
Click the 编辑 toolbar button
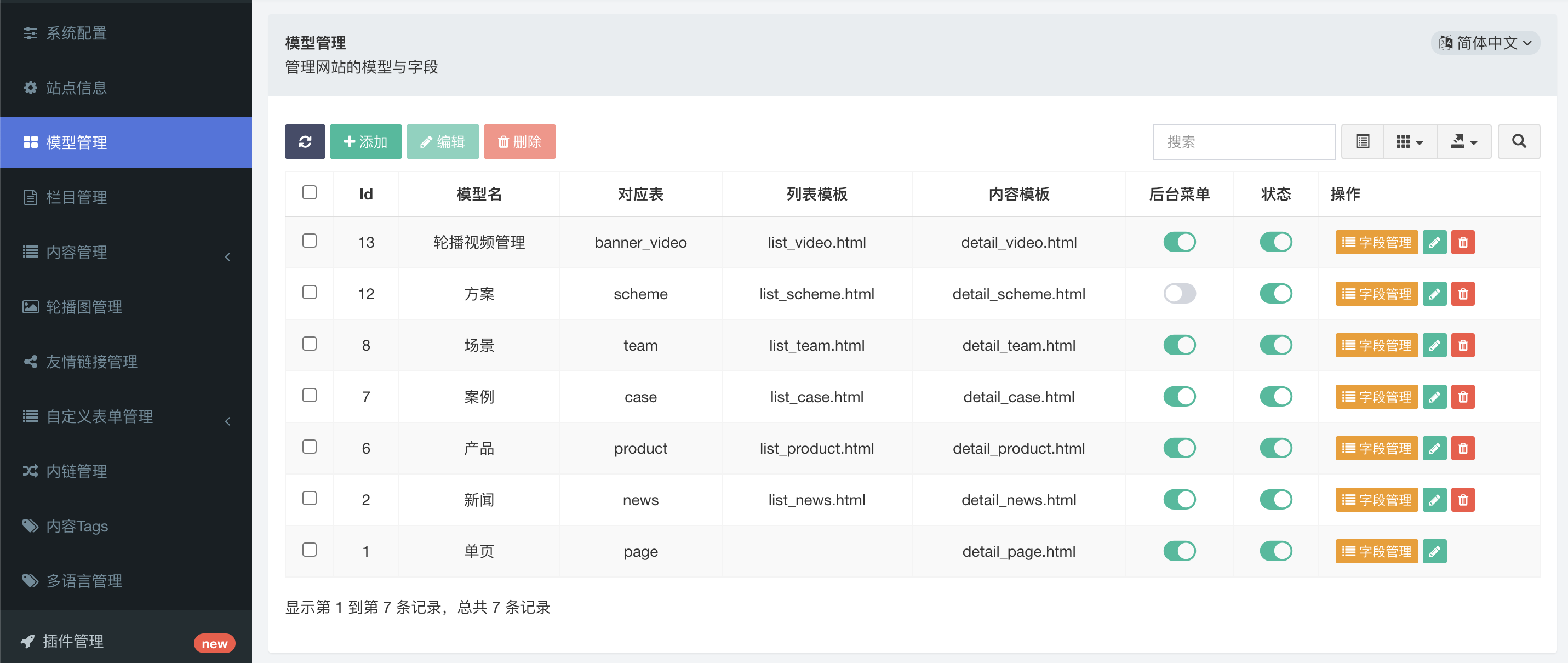(443, 142)
